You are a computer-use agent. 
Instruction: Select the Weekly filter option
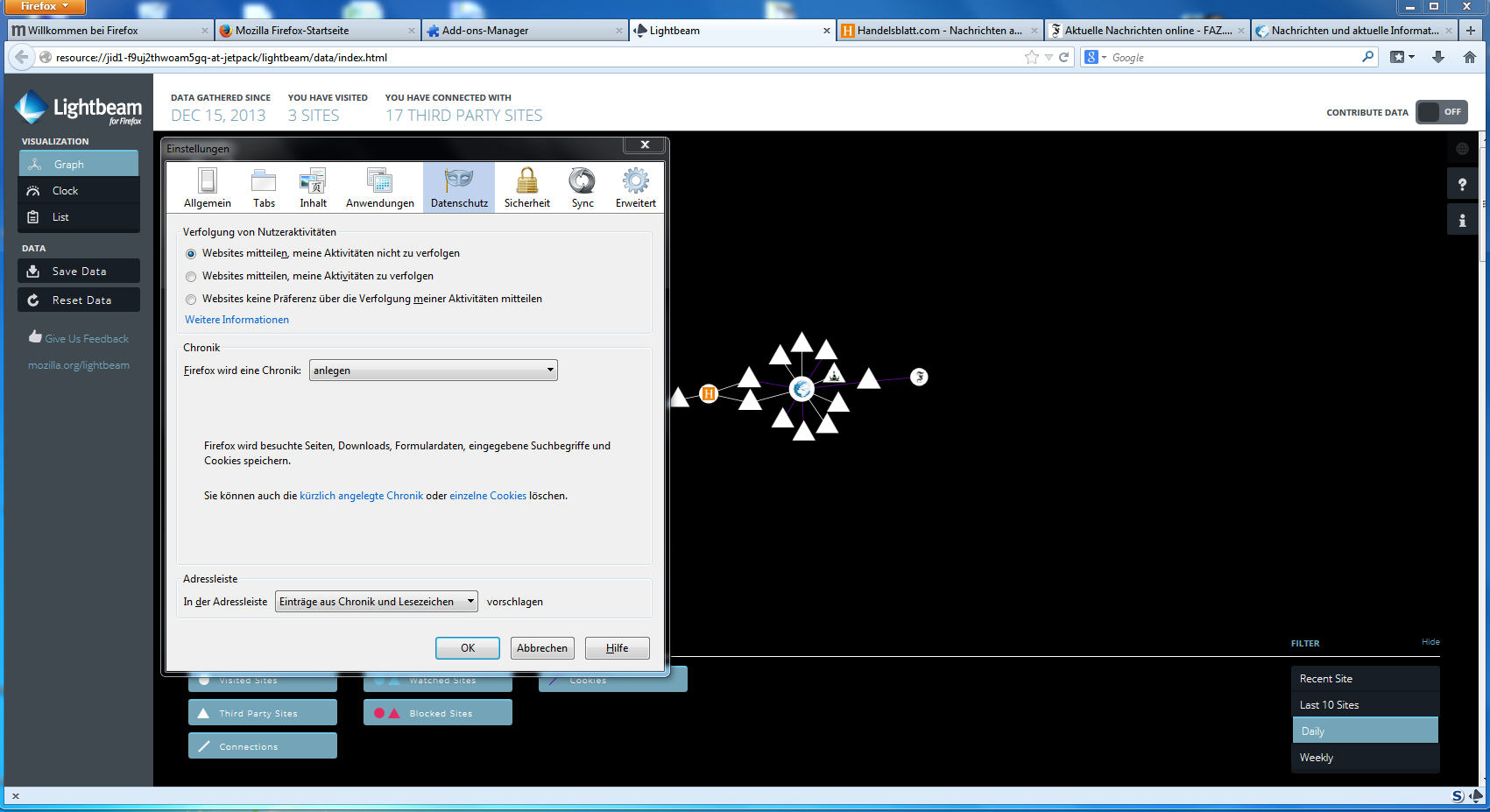tap(1365, 758)
